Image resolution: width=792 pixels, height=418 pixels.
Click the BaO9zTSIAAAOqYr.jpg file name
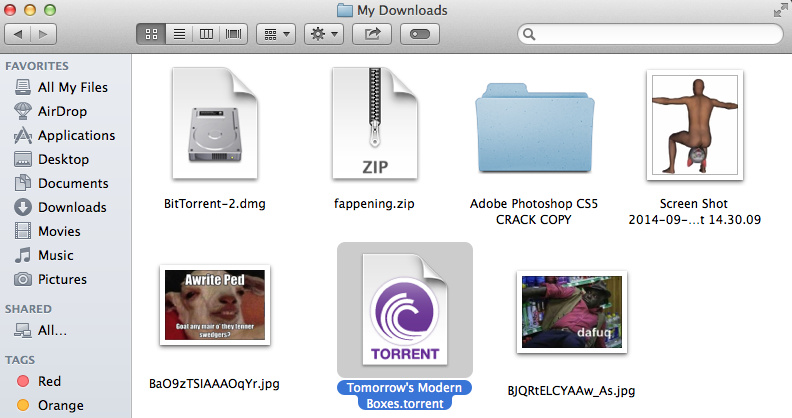click(214, 384)
